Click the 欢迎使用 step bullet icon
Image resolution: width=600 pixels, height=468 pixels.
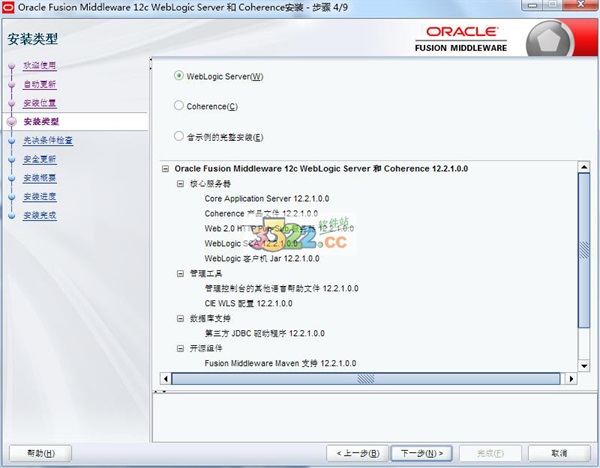click(12, 66)
